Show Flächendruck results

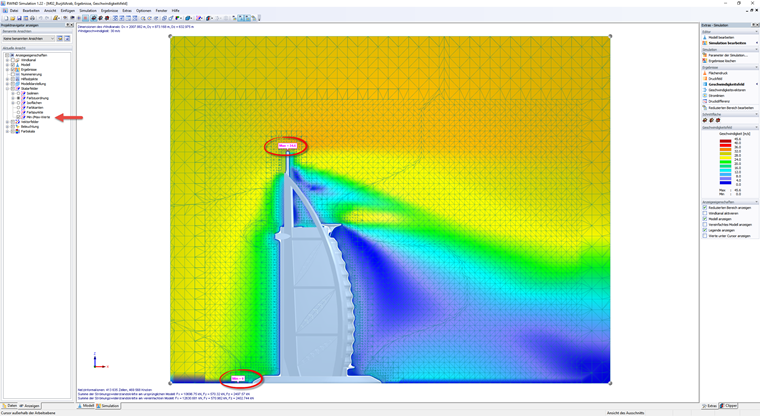[x=718, y=73]
